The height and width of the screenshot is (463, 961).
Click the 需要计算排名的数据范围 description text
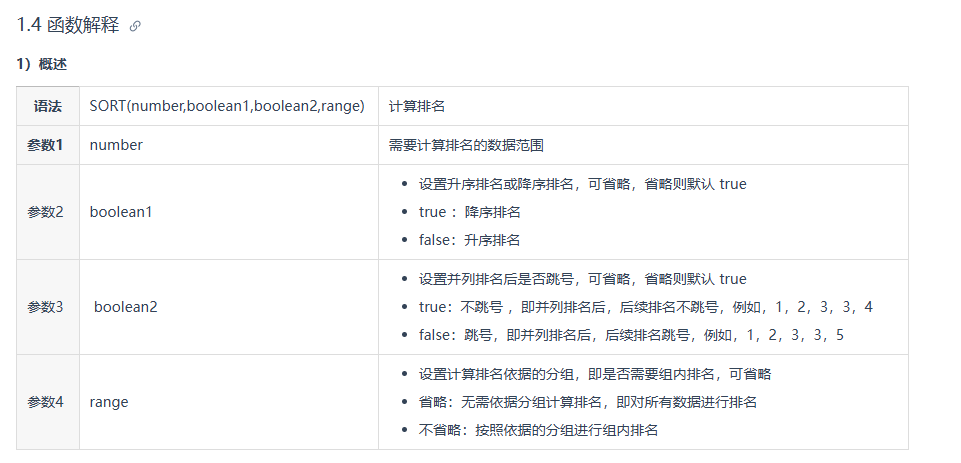pos(466,145)
